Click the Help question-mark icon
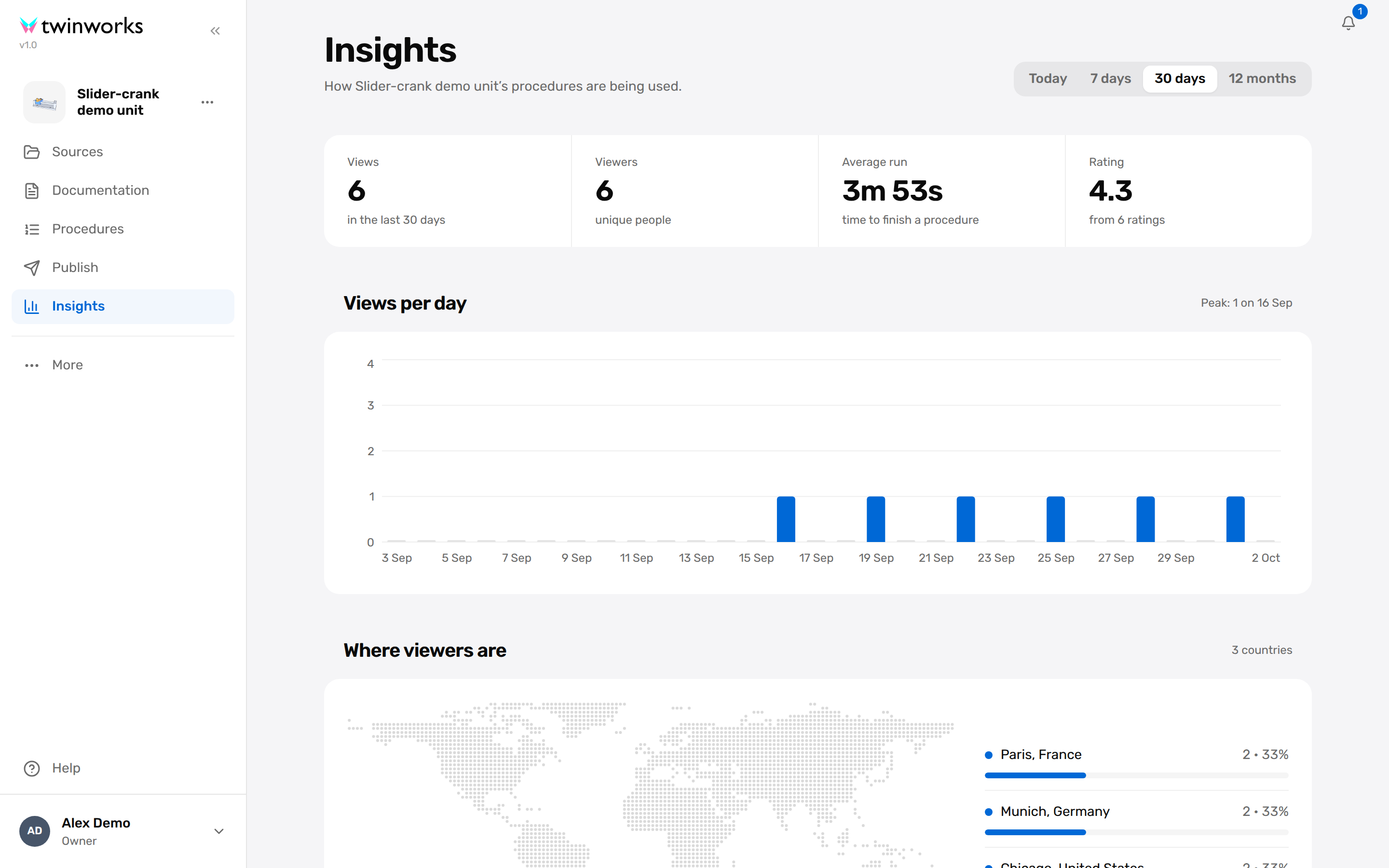 coord(31,768)
